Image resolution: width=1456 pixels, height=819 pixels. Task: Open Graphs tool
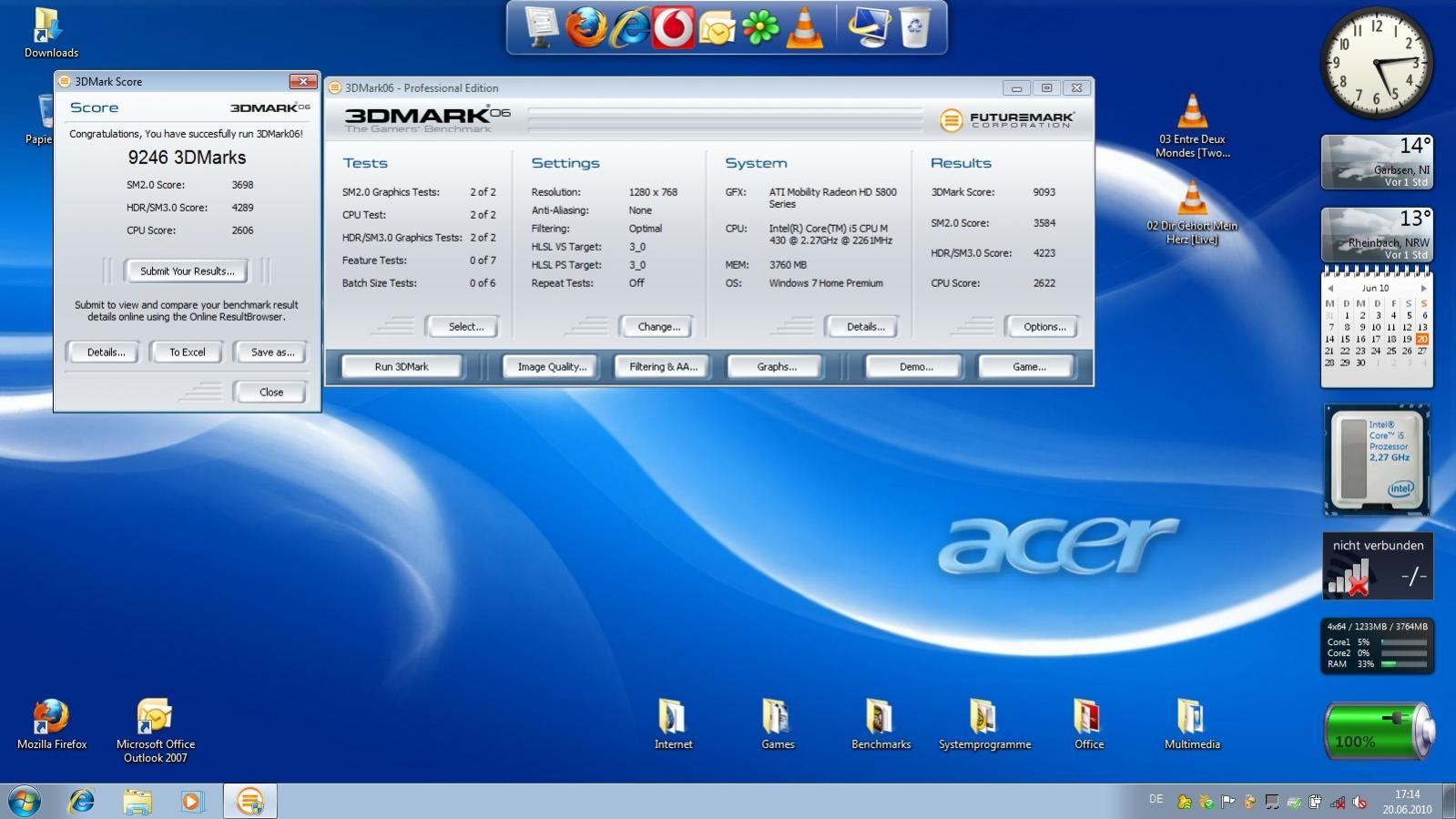(776, 366)
